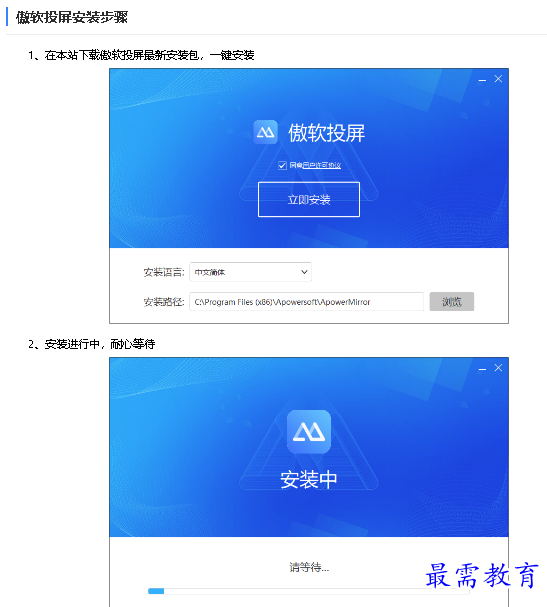Close the first installer window

(x=498, y=79)
